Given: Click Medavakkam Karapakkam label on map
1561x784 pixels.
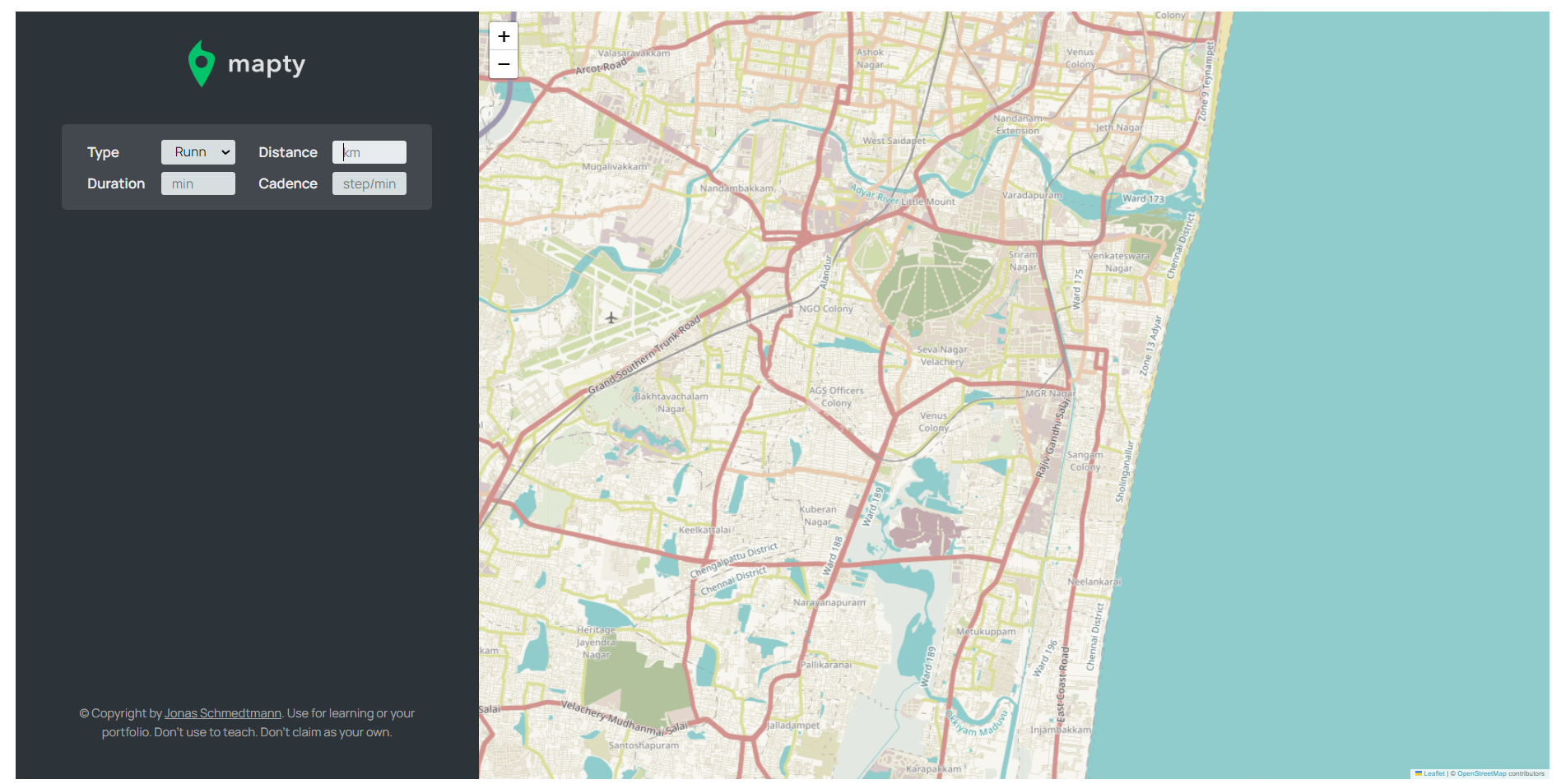Looking at the screenshot, I should tap(933, 769).
